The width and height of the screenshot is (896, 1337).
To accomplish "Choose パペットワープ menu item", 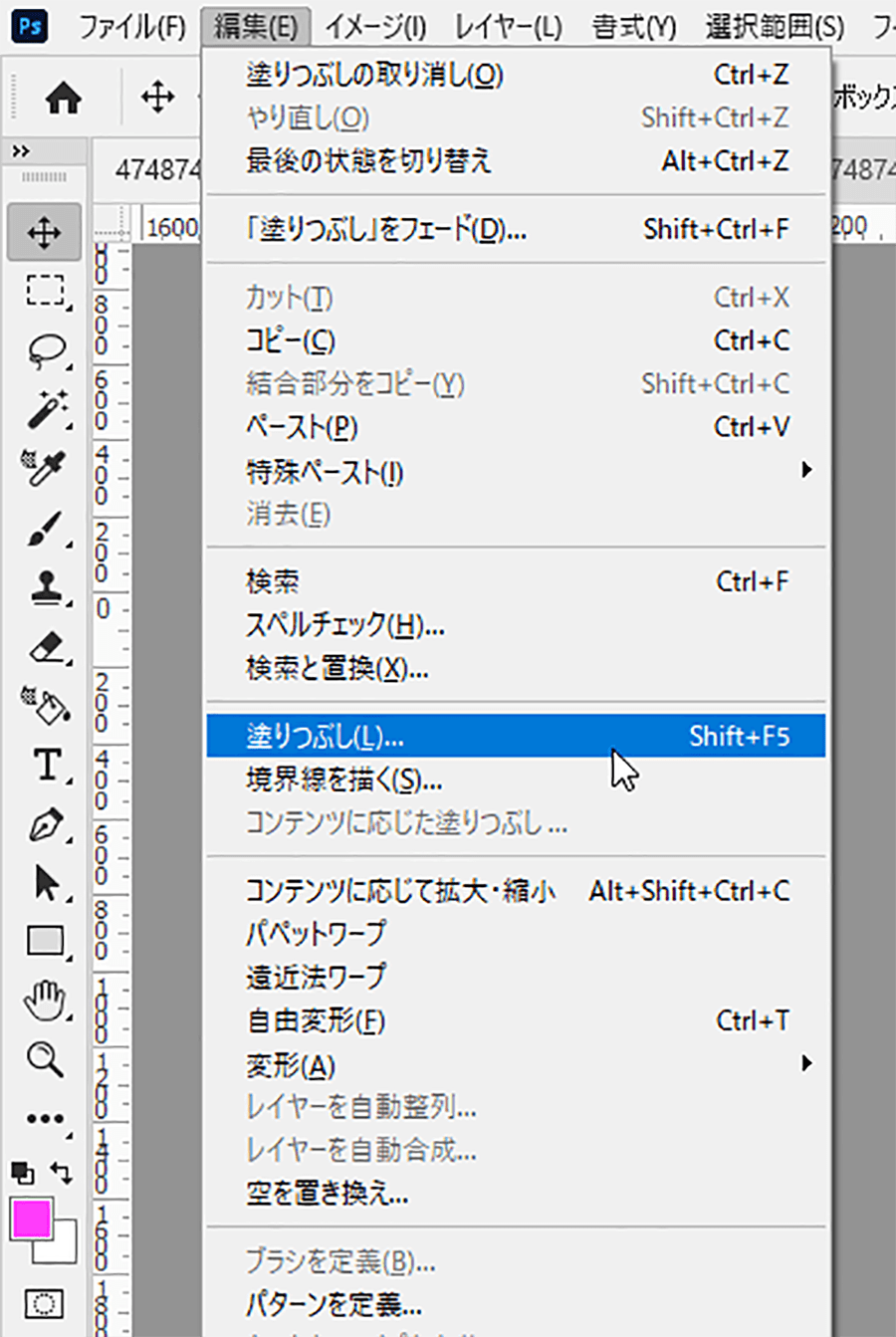I will click(x=516, y=934).
